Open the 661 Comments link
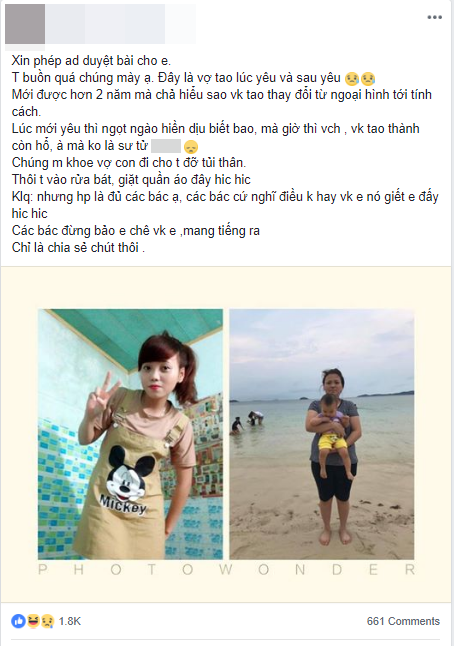454x646 pixels. 403,621
